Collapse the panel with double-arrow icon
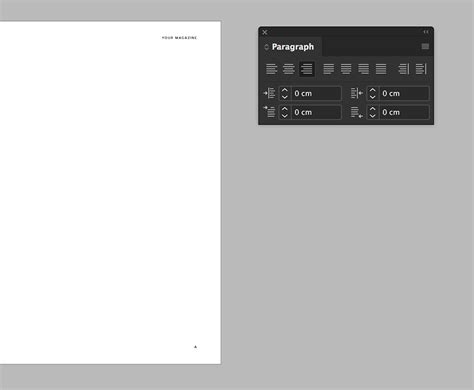The image size is (474, 390). (426, 32)
